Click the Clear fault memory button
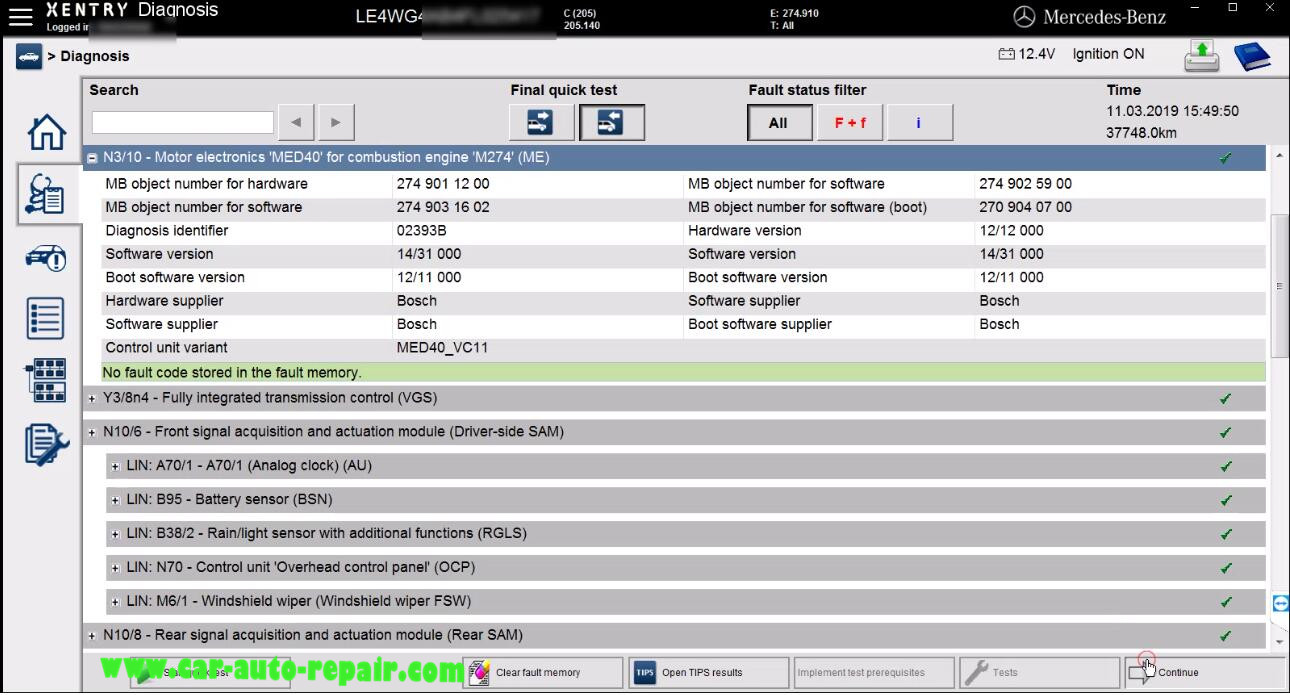Screen dimensions: 1290x695 541,673
